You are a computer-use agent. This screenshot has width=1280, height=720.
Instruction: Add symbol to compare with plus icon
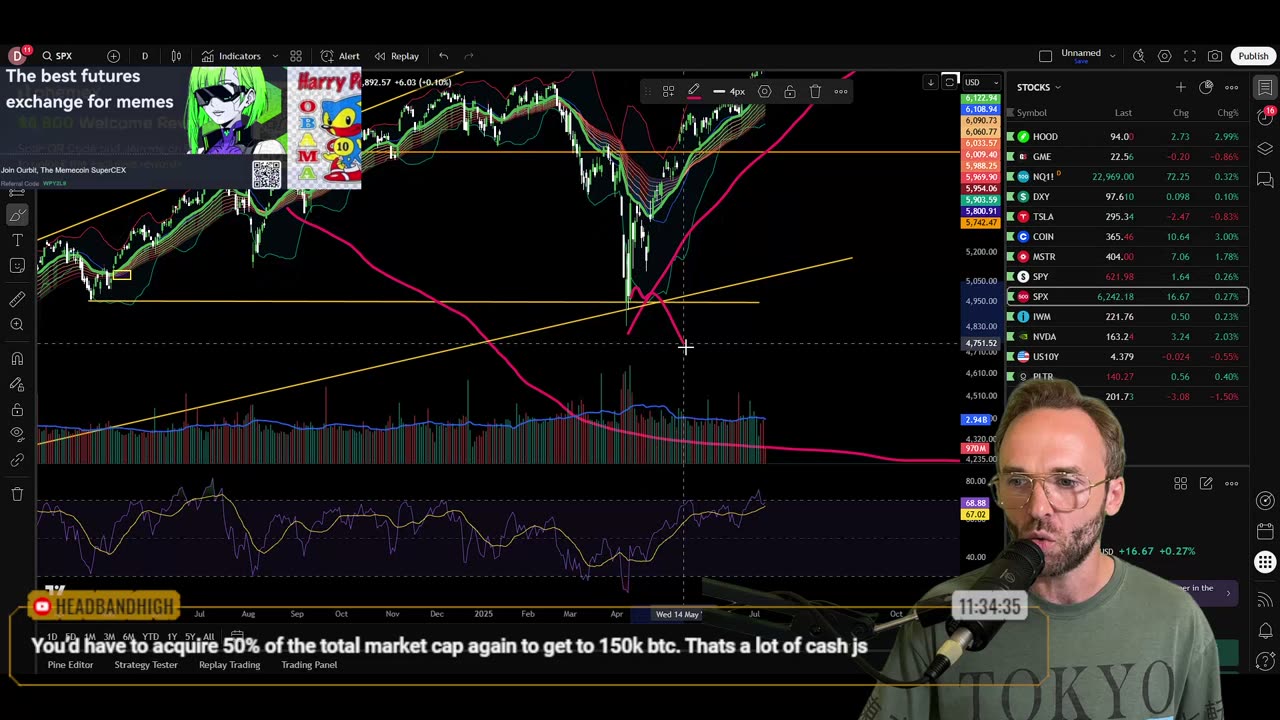coord(113,56)
